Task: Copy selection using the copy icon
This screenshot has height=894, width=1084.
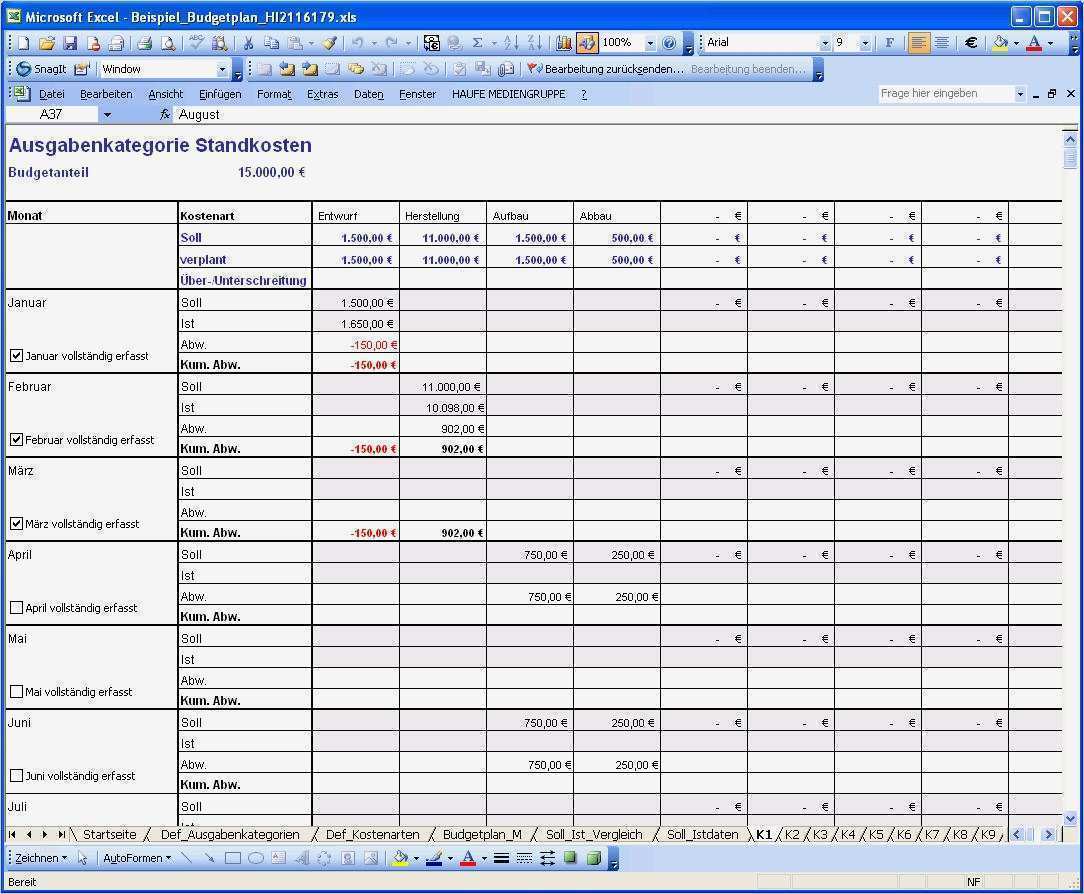Action: point(271,43)
